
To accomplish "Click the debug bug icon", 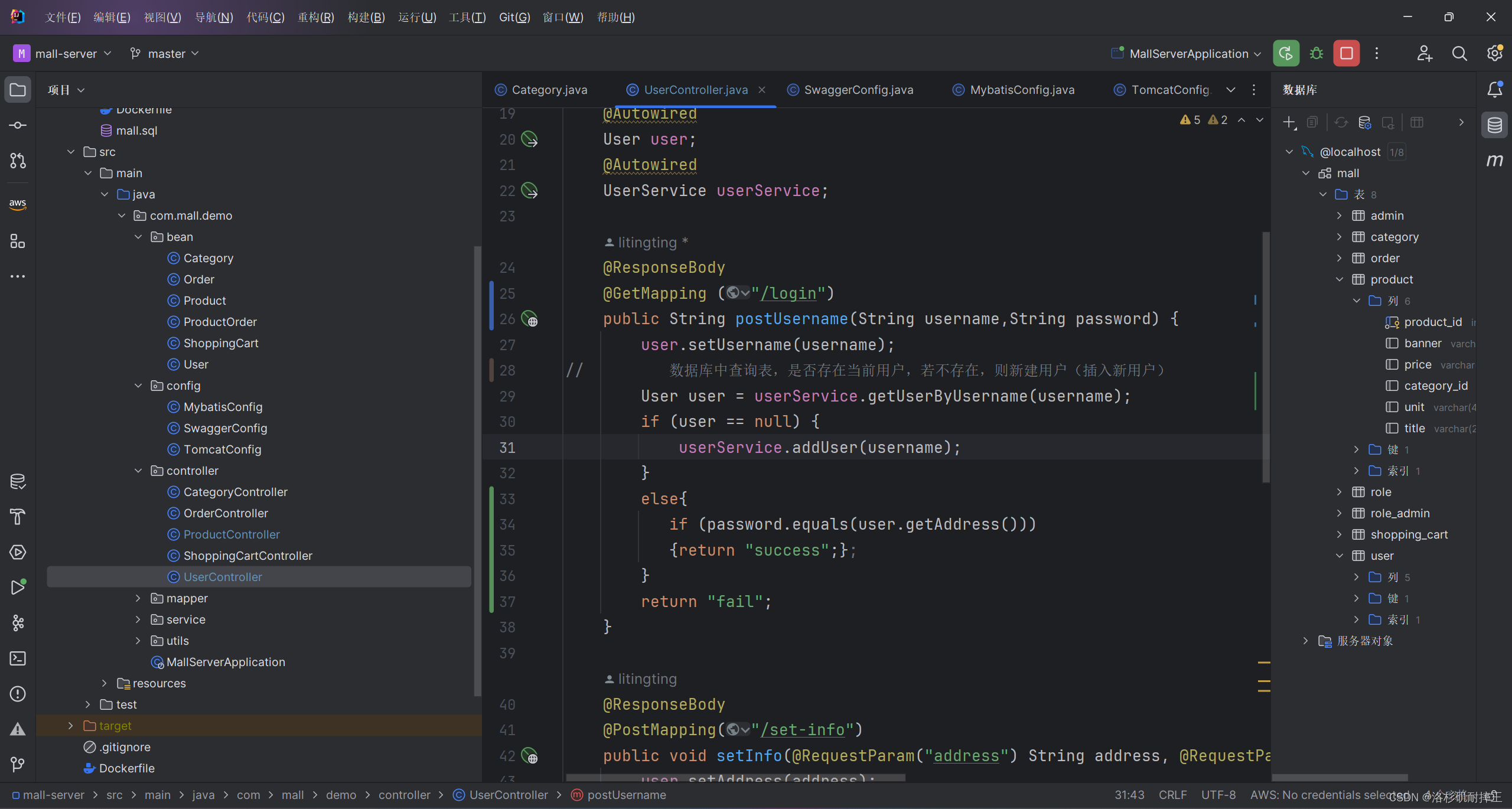I will coord(1317,54).
